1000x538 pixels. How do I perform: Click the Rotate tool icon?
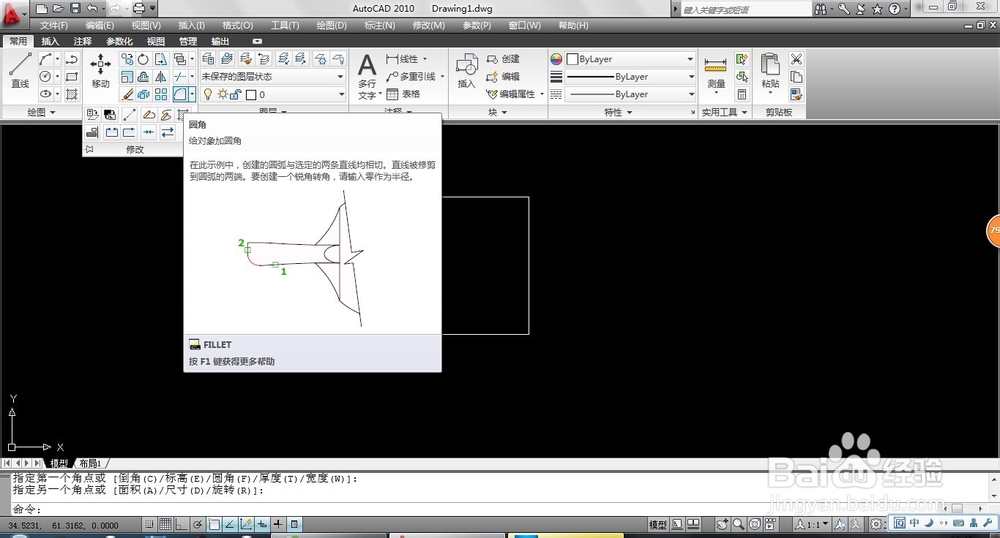(143, 59)
